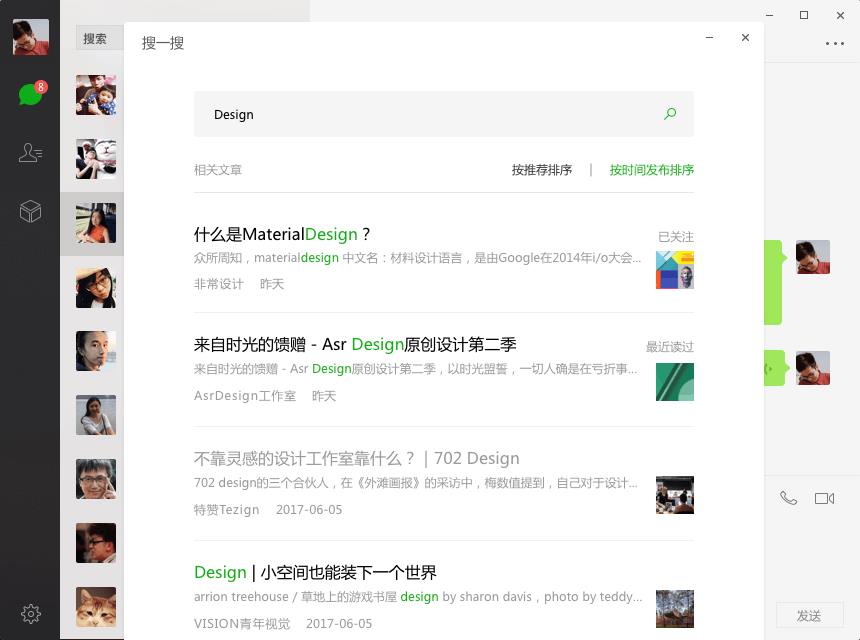
Task: Click your profile avatar in sidebar
Action: [x=31, y=37]
